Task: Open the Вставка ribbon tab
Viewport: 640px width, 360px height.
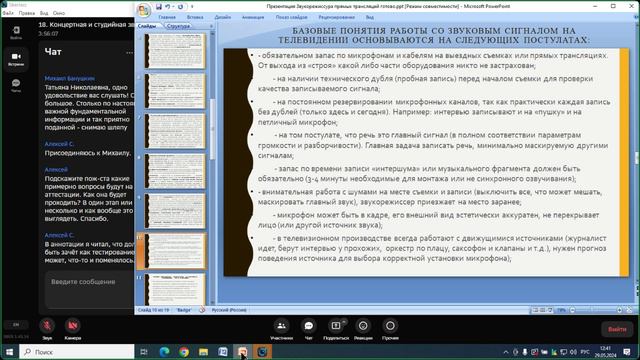Action: 195,17
